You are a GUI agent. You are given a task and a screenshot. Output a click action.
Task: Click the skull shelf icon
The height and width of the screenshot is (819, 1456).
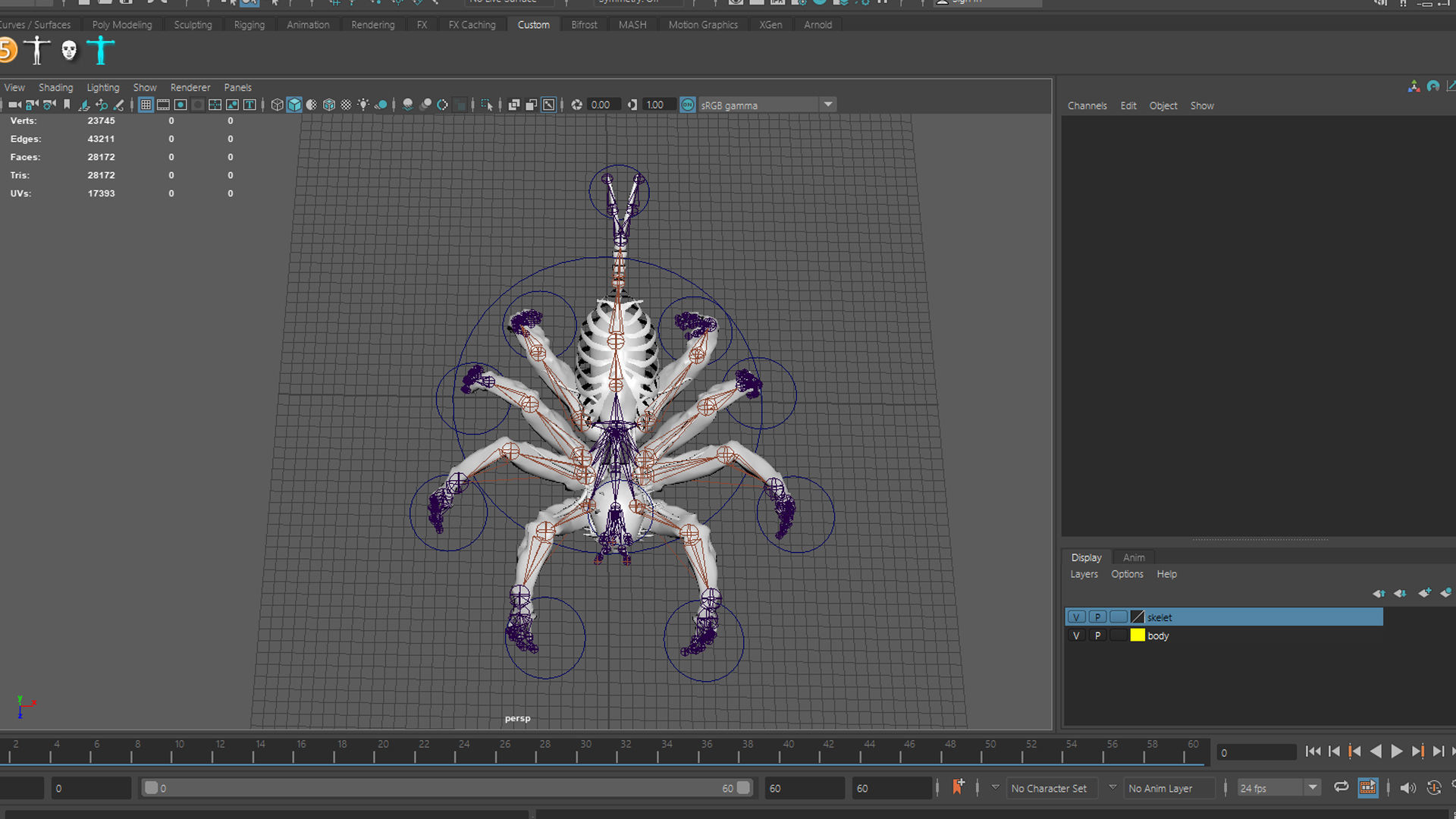coord(69,51)
